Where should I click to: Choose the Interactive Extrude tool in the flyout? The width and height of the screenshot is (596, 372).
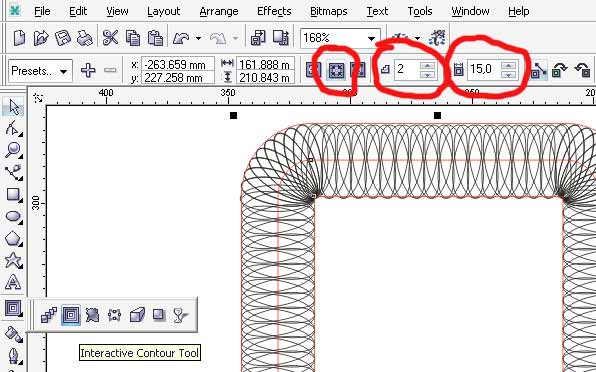[x=137, y=315]
